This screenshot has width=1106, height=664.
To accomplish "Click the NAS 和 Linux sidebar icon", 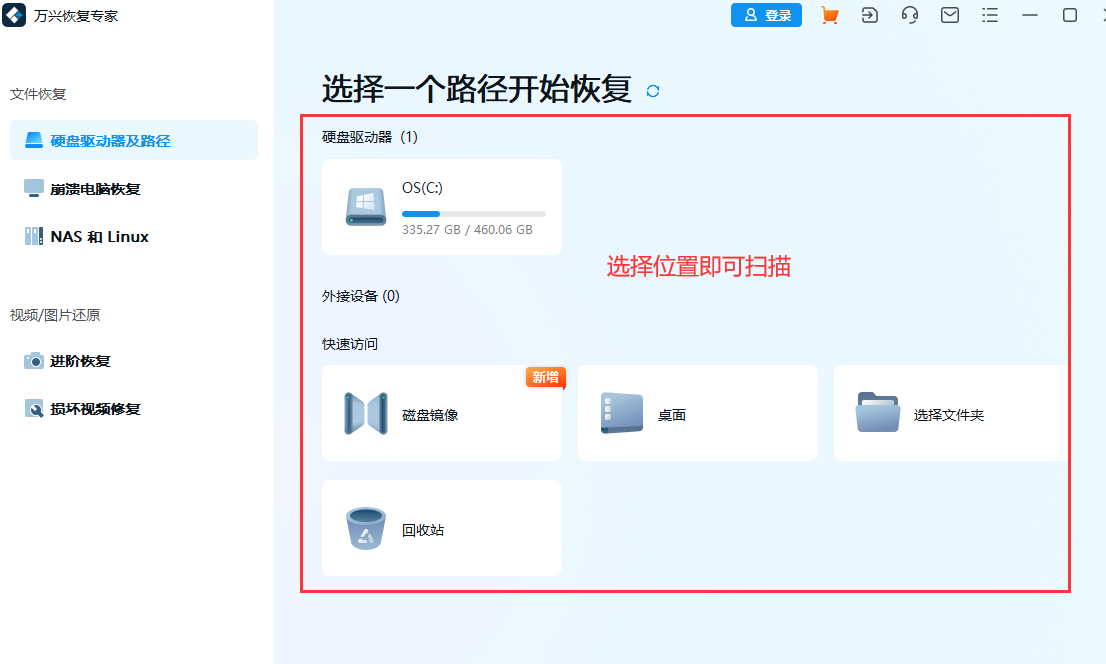I will (32, 236).
